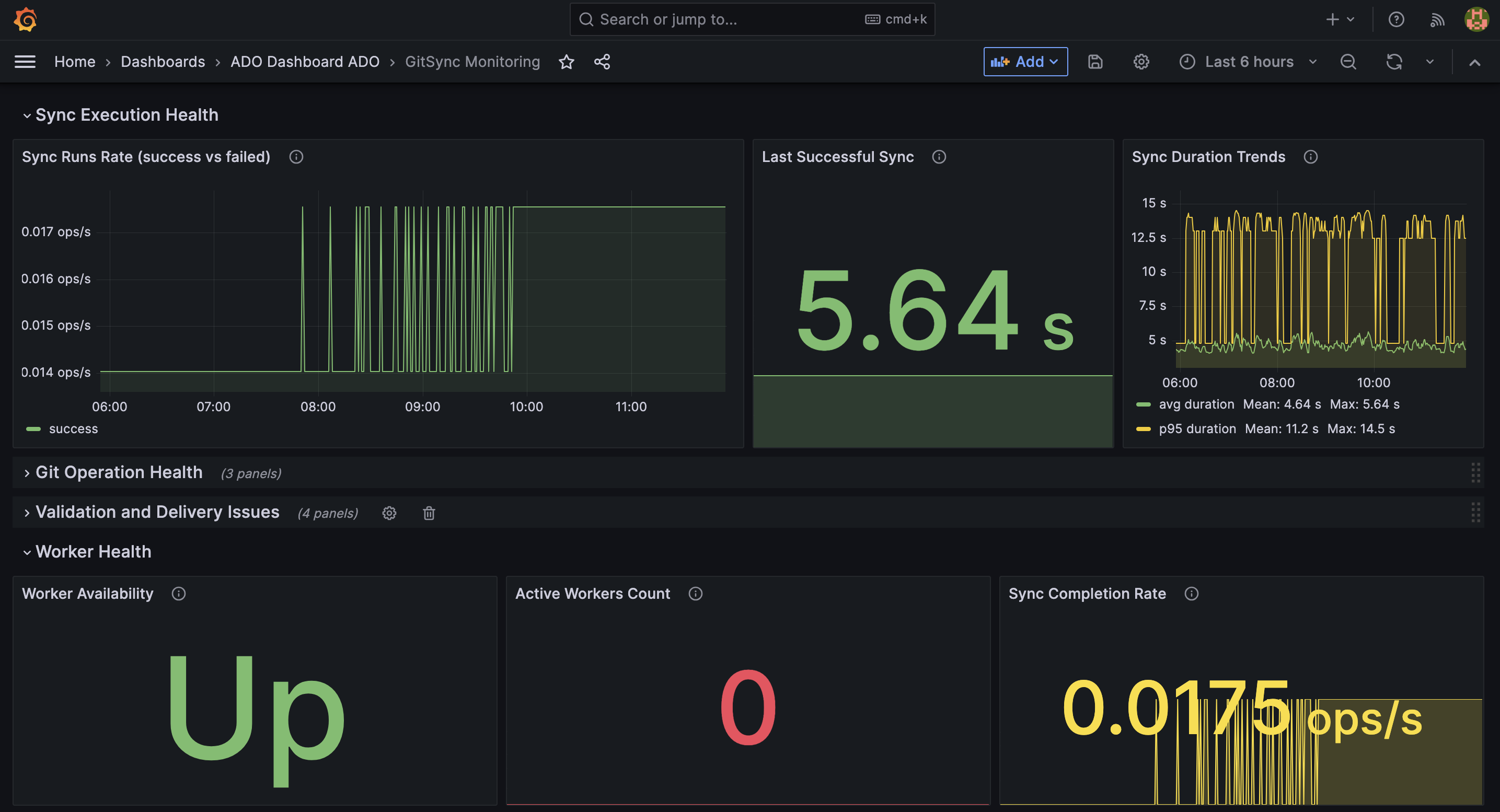Viewport: 1500px width, 812px height.
Task: Click the green avg duration color swatch
Action: [x=1144, y=404]
